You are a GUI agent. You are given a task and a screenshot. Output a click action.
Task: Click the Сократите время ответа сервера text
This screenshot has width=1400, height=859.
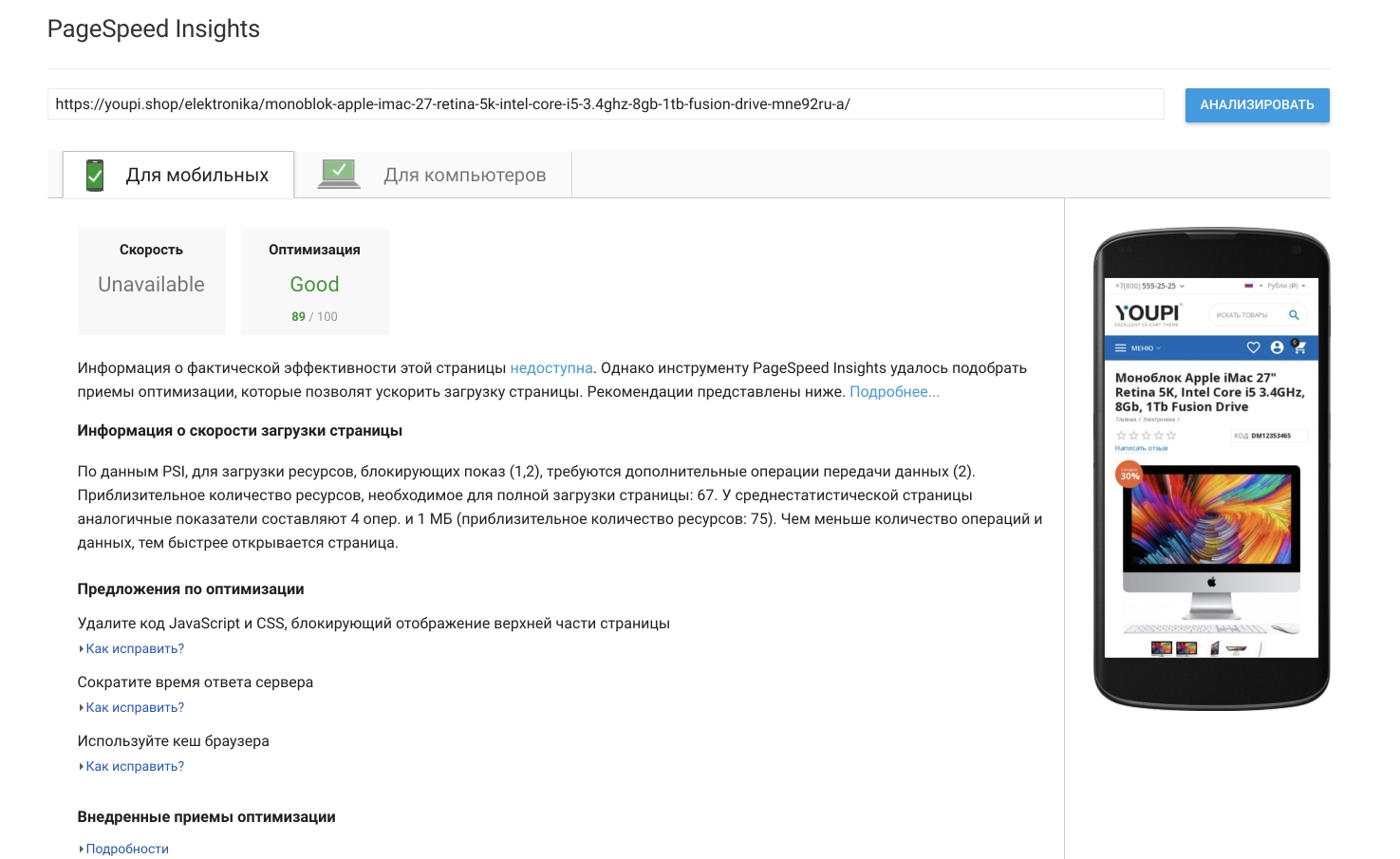[x=196, y=682]
